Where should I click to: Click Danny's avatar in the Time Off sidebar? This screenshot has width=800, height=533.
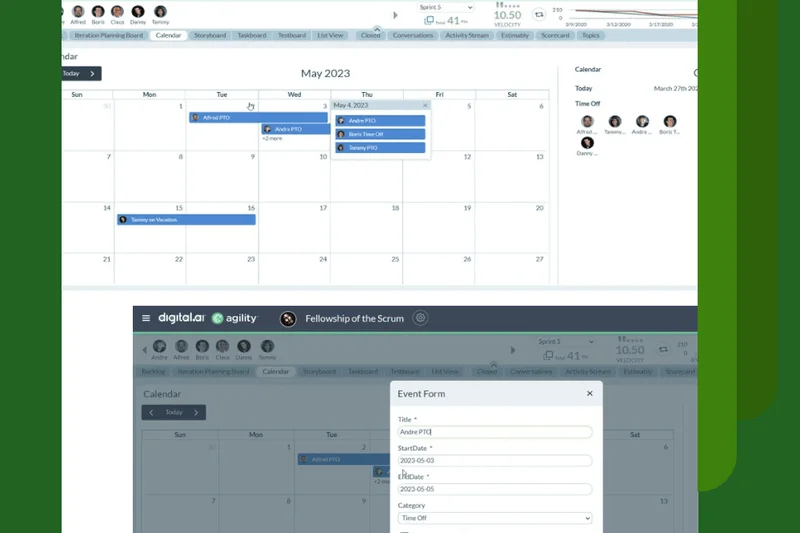coord(587,143)
